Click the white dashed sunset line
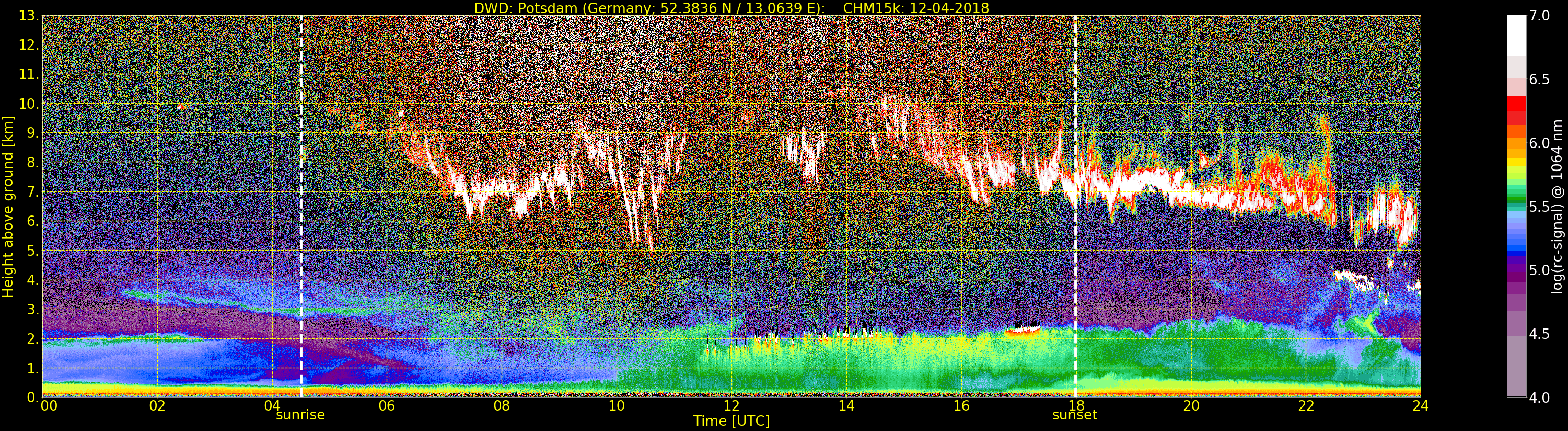This screenshot has width=1568, height=431. (1076, 206)
